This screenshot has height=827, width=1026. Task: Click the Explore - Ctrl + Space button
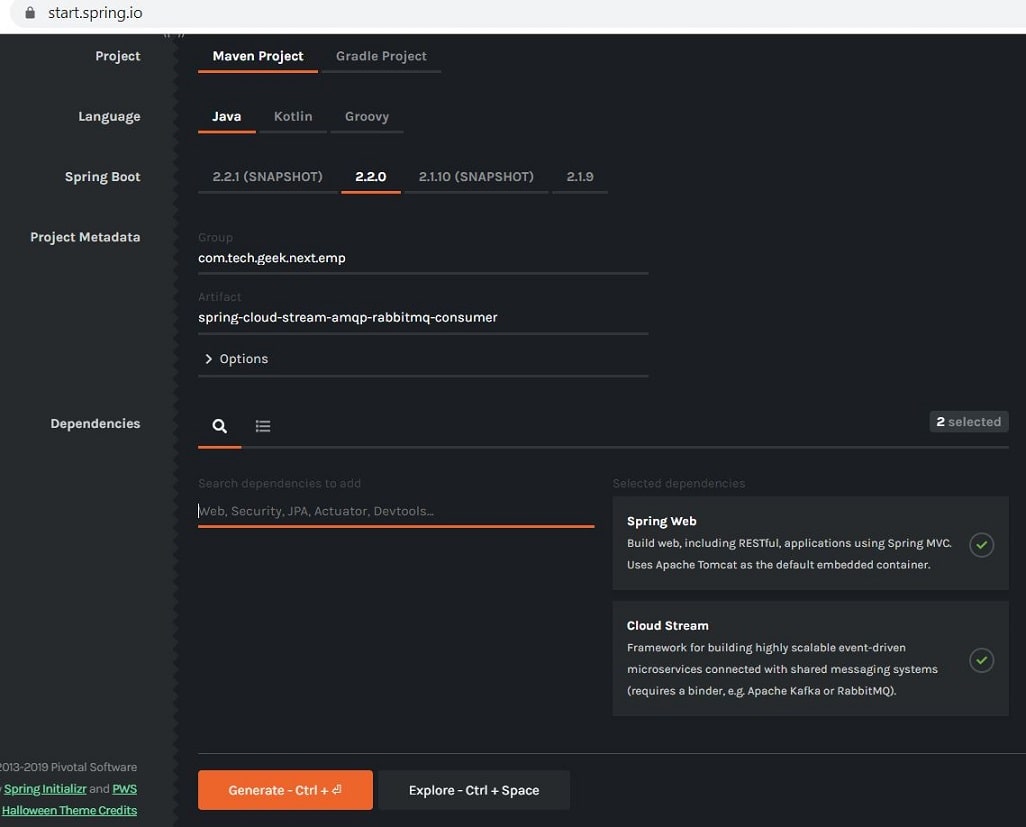[x=474, y=790]
